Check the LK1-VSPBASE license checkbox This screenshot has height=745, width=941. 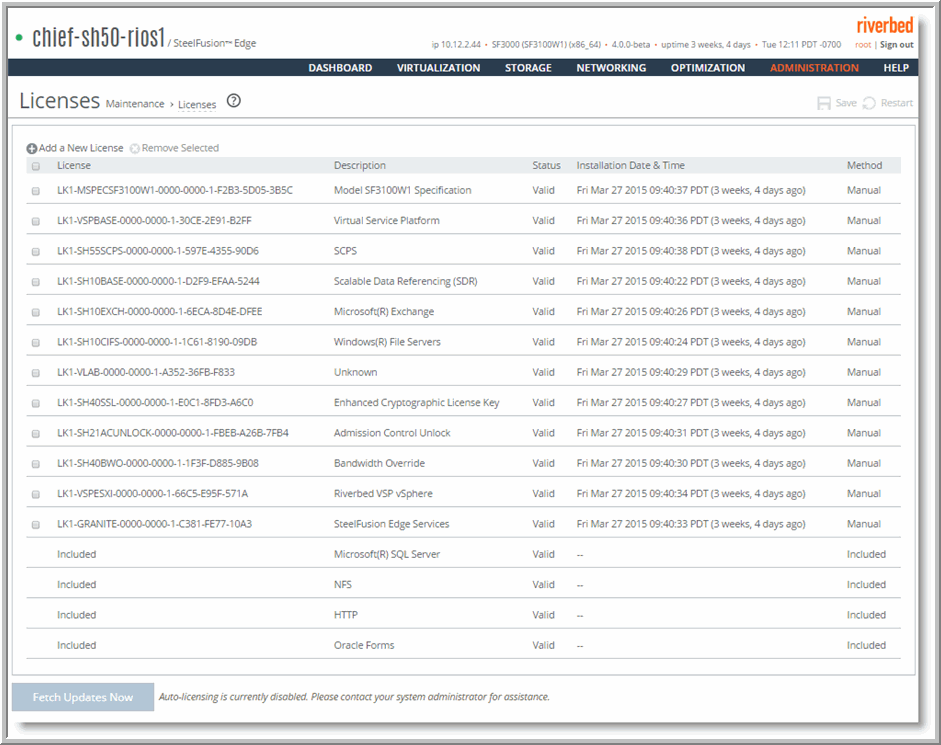pos(36,222)
